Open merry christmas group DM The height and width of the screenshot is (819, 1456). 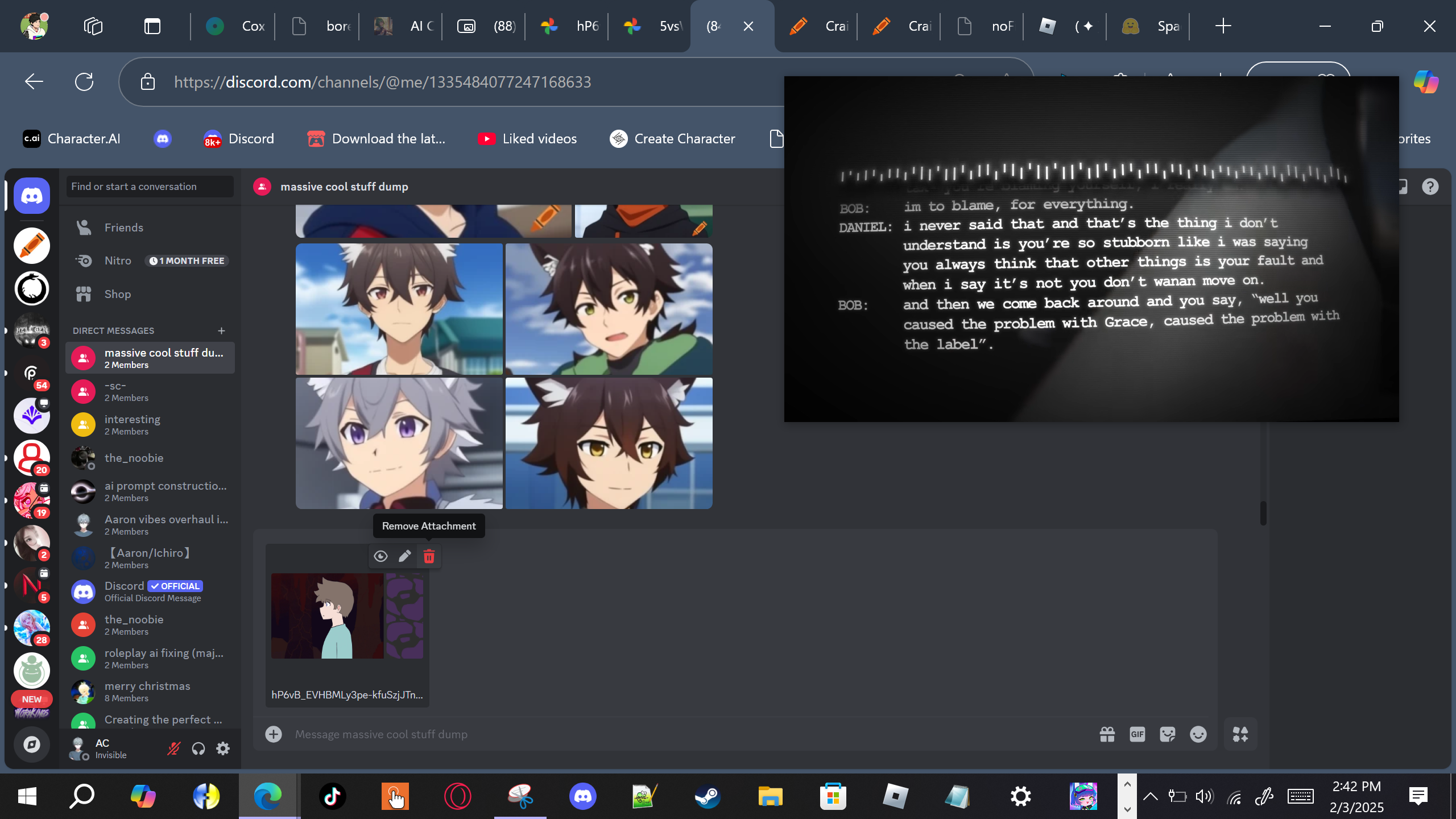[x=150, y=692]
